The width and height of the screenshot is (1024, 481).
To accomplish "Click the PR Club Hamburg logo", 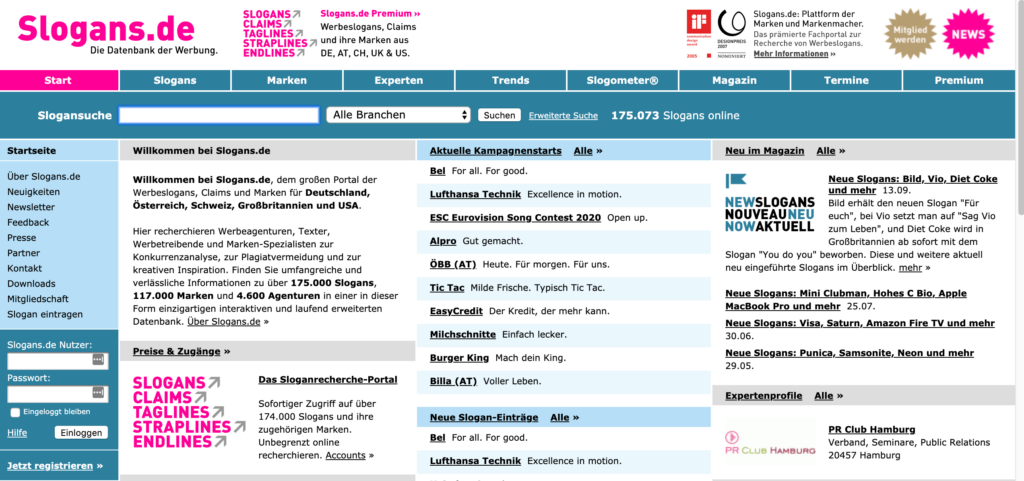I will (770, 443).
